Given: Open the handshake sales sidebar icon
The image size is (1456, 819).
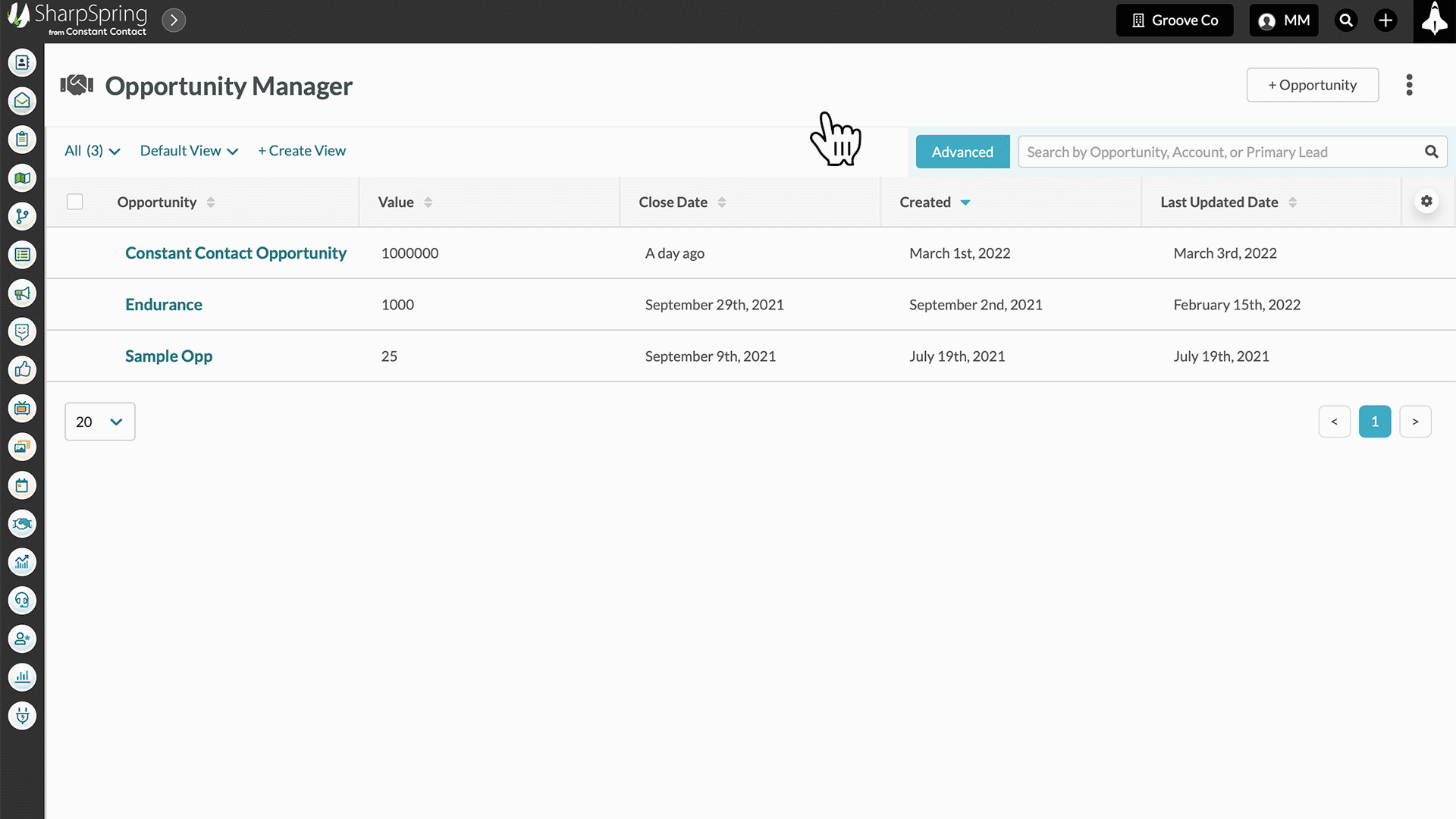Looking at the screenshot, I should tap(22, 524).
